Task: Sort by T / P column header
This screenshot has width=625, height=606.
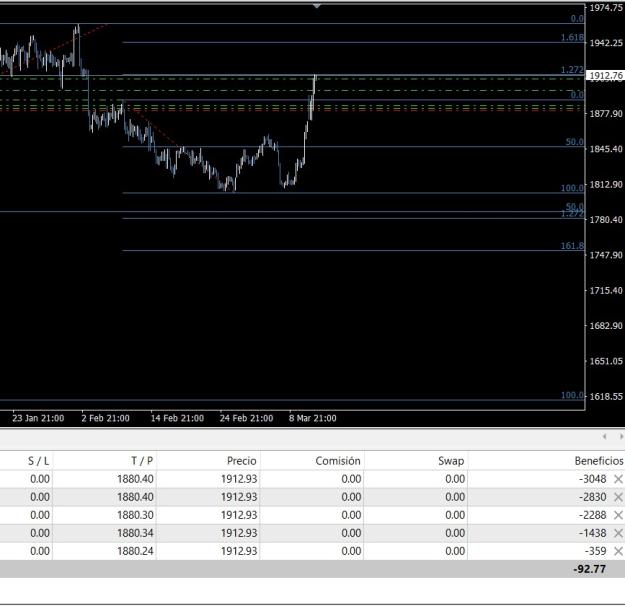Action: (x=142, y=461)
